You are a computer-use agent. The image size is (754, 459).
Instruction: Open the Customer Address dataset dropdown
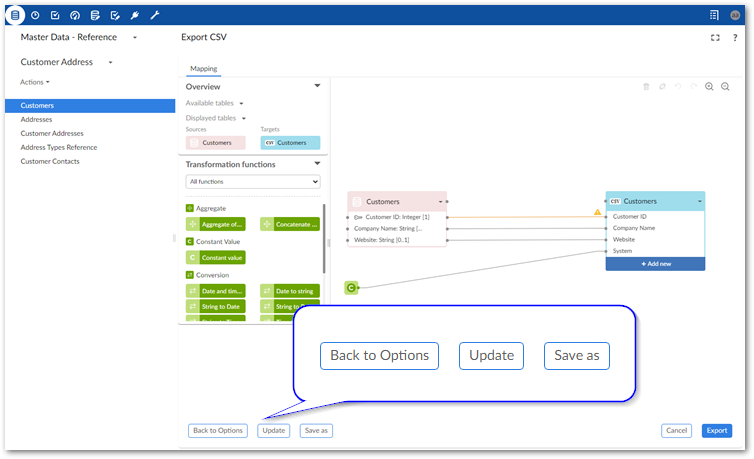pos(111,62)
